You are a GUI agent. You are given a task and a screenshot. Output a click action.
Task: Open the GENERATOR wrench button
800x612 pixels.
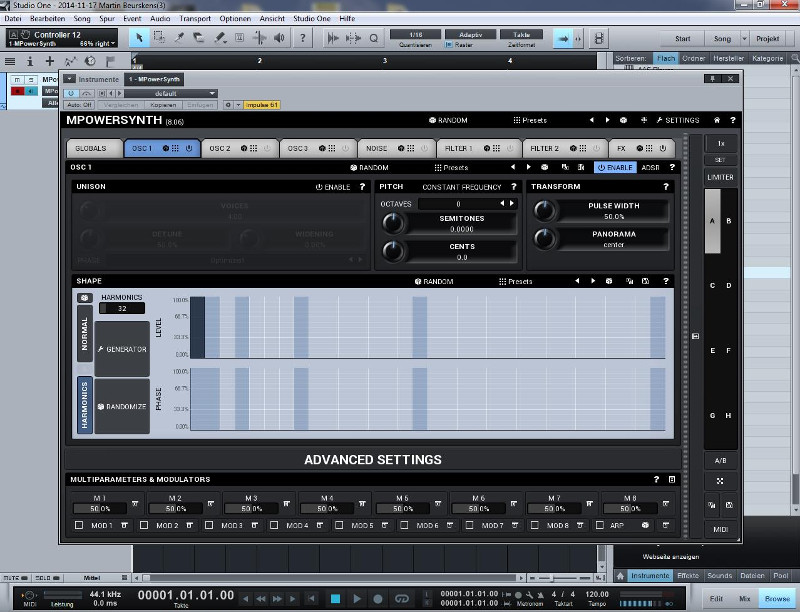(122, 349)
